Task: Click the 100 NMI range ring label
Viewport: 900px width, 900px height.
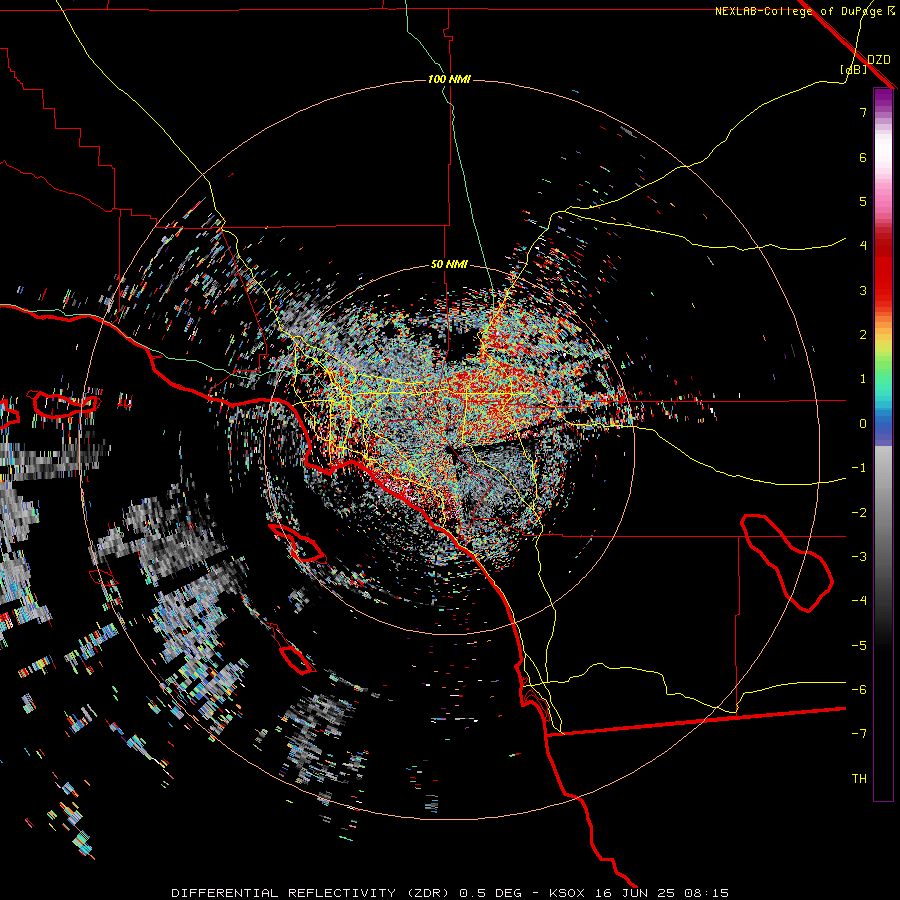Action: pyautogui.click(x=449, y=79)
